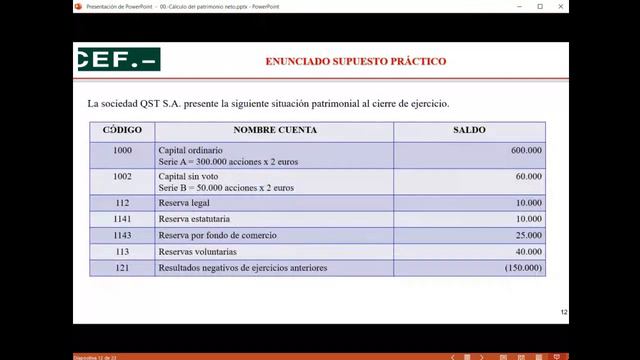640x360 pixels.
Task: Click the 25.000 balance value
Action: 529,236
